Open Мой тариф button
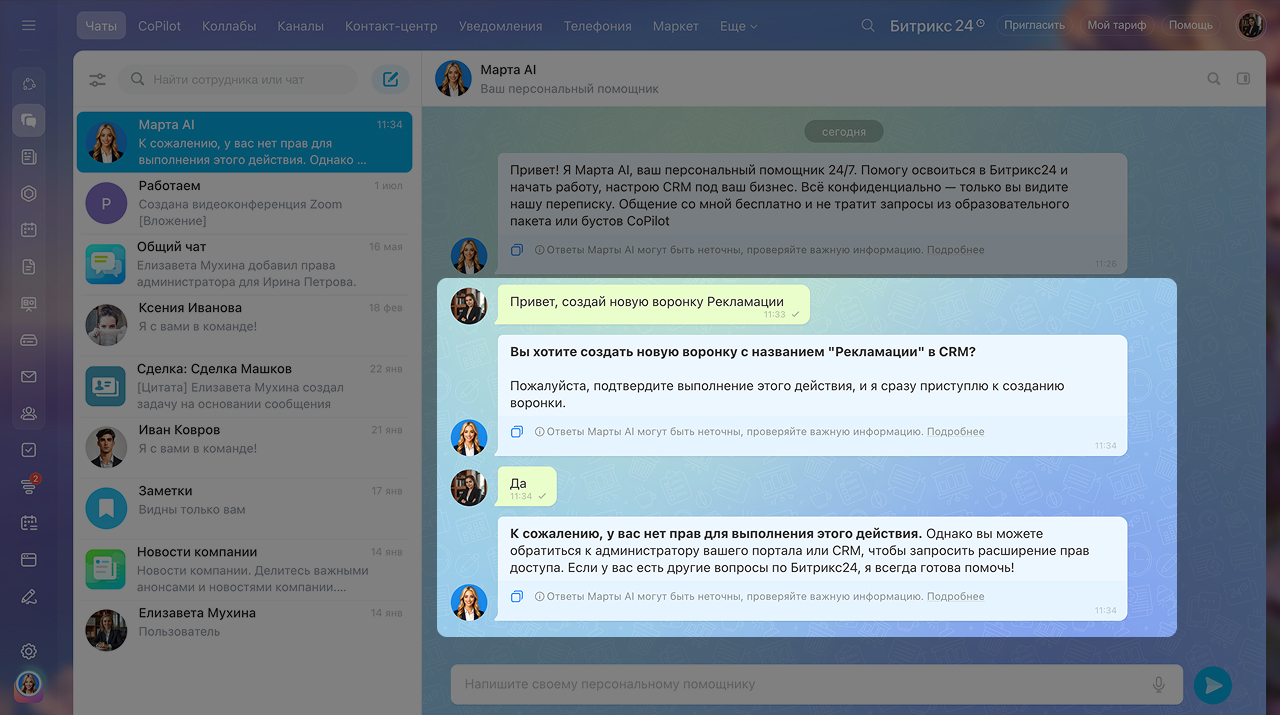The image size is (1280, 715). point(1116,25)
